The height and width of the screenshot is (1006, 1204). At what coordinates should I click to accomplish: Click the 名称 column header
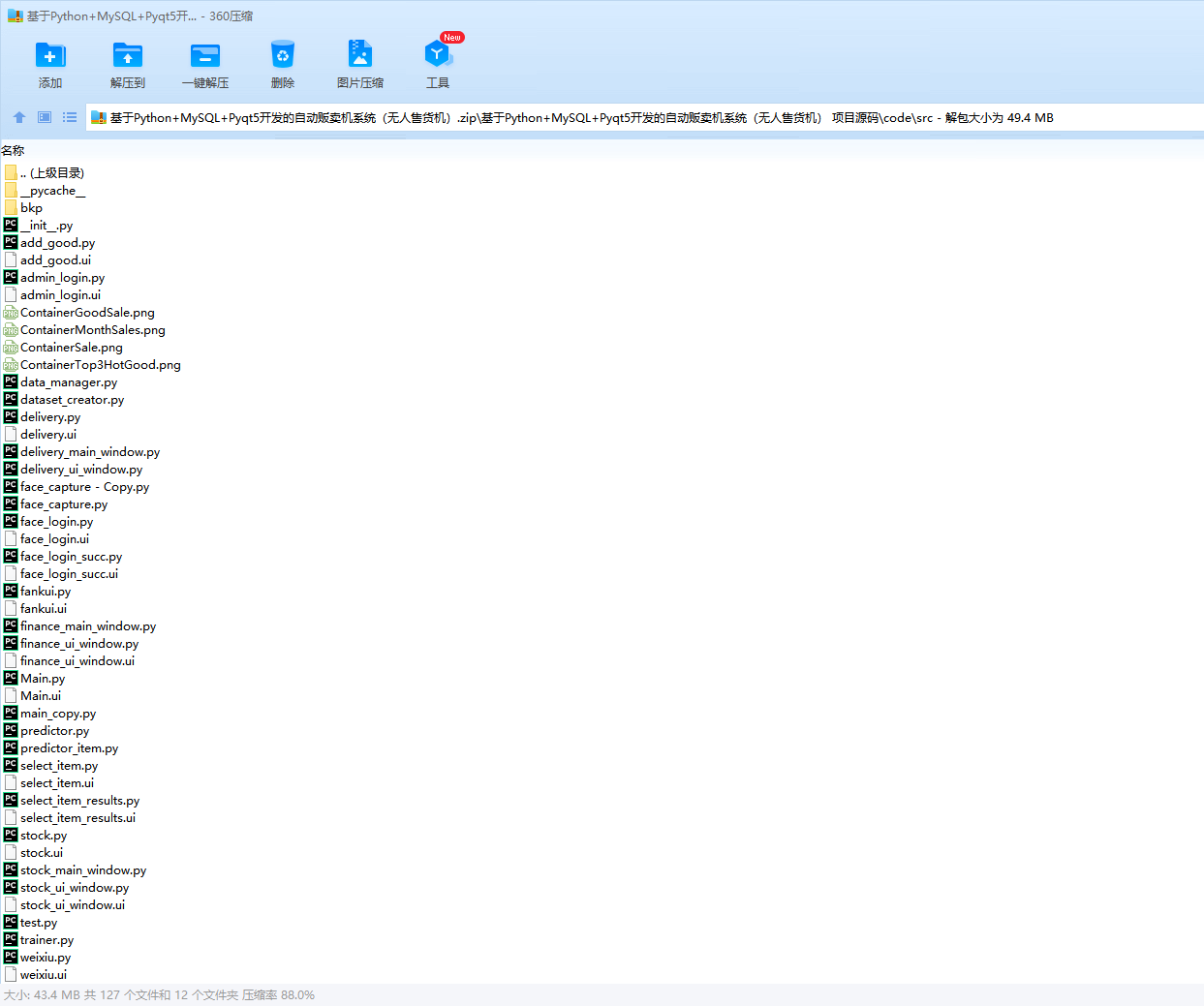coord(13,150)
